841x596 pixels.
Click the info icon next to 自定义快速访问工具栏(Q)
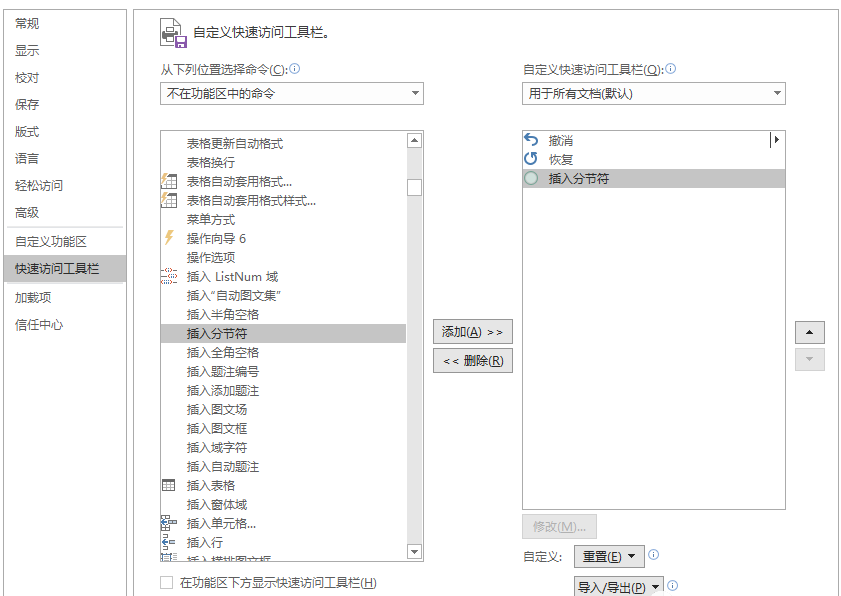click(671, 69)
